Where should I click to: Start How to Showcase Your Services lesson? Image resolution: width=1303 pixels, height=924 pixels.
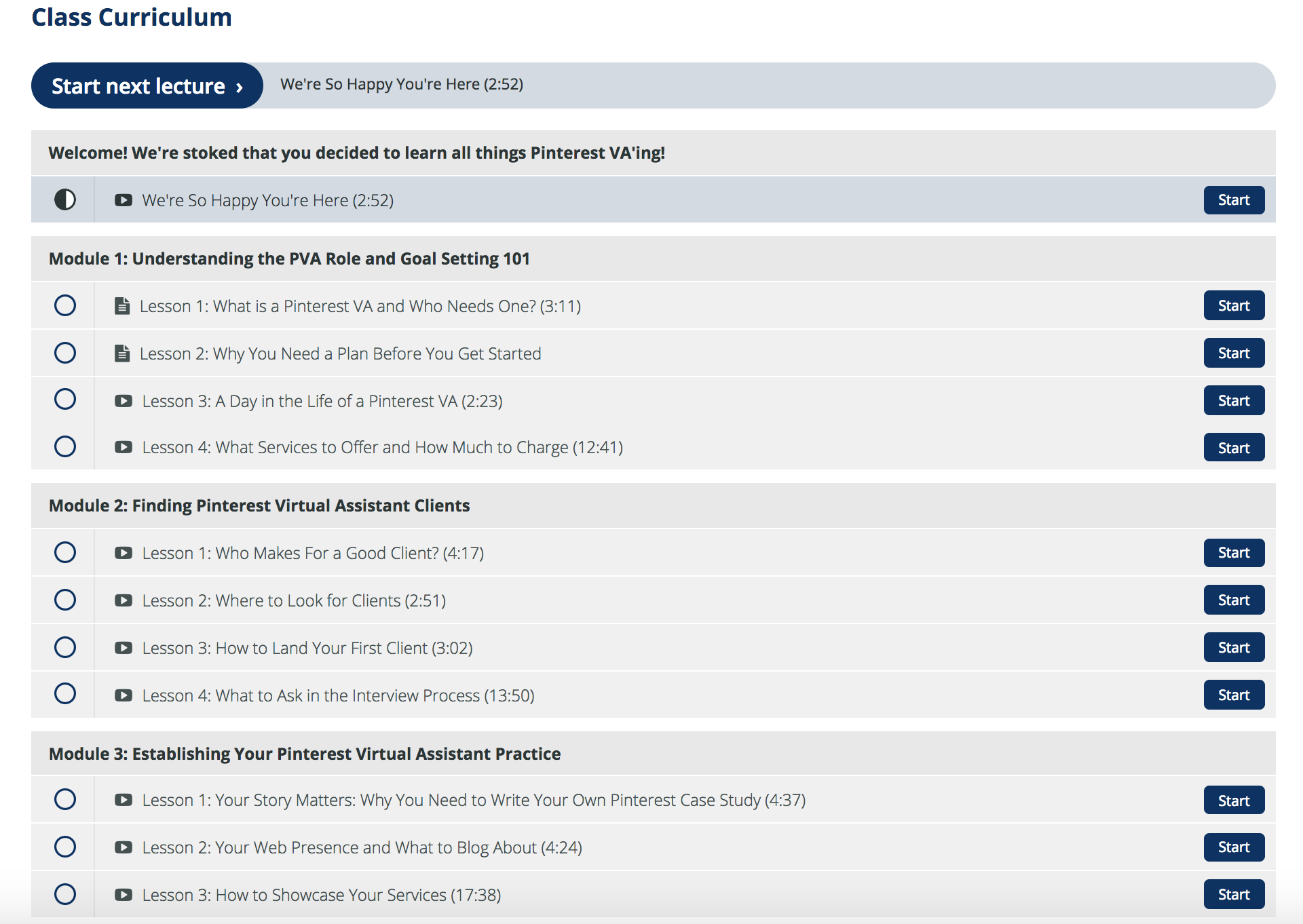tap(1234, 894)
